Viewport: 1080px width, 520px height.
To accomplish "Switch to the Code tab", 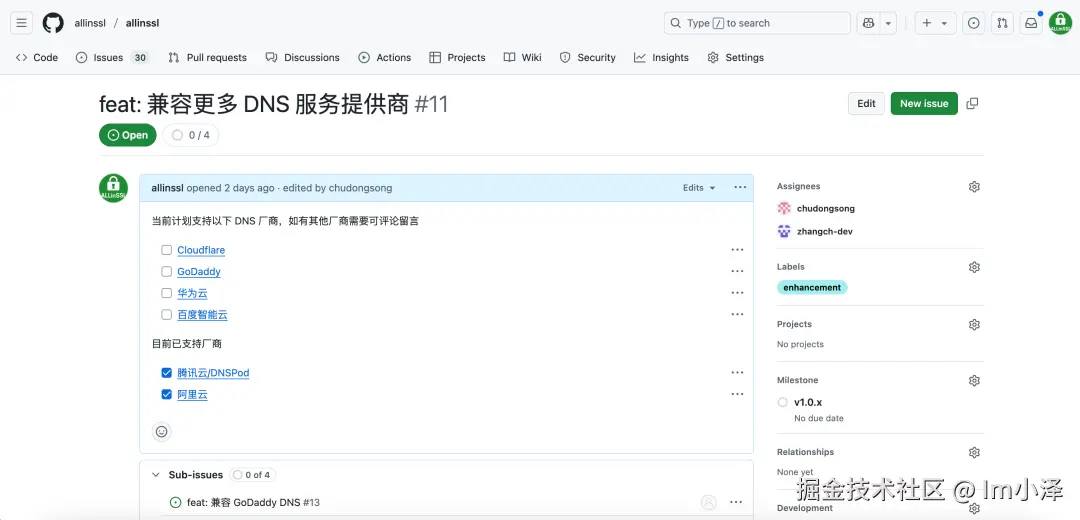I will click(x=37, y=57).
